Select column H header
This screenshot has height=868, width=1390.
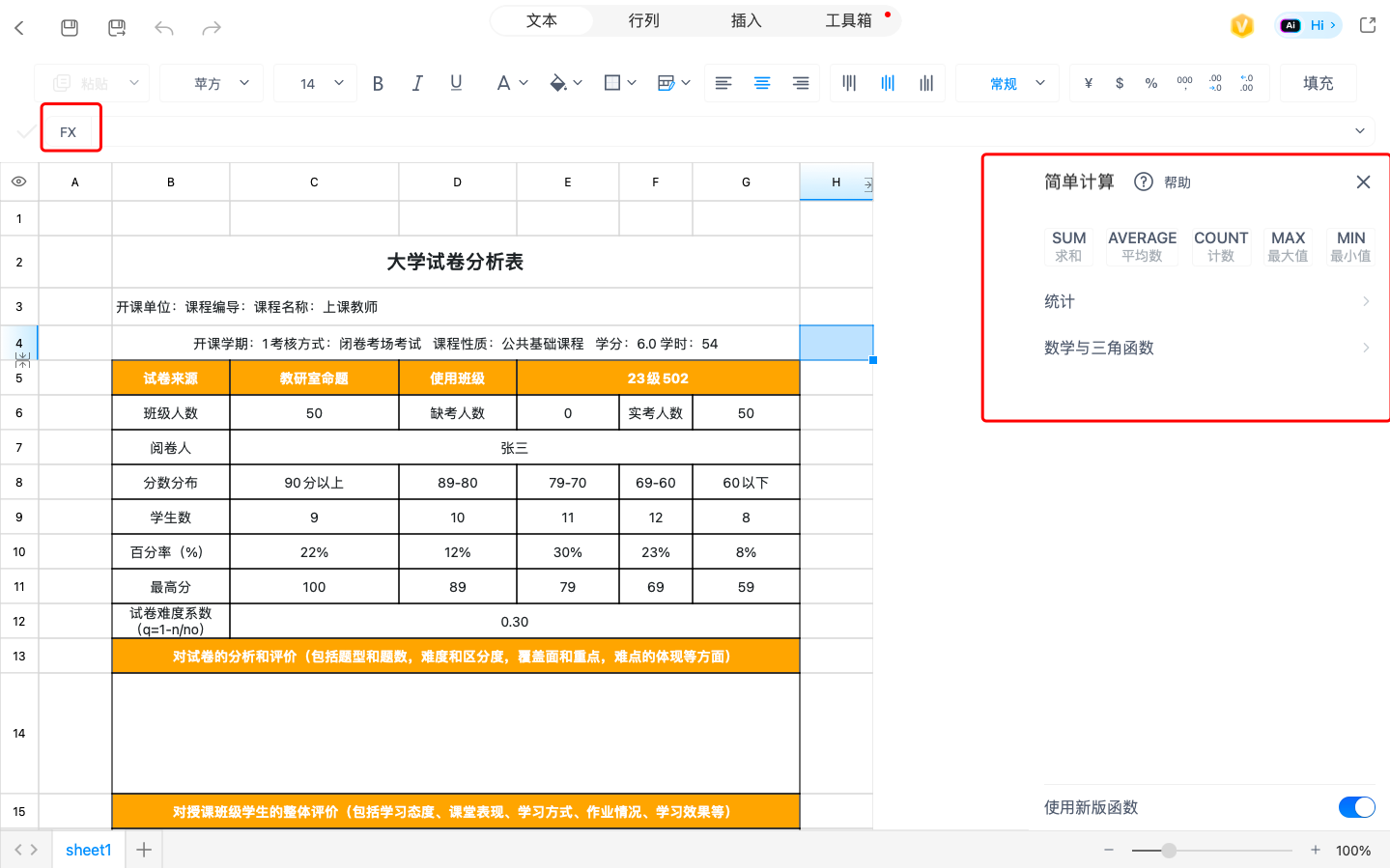[x=837, y=182]
